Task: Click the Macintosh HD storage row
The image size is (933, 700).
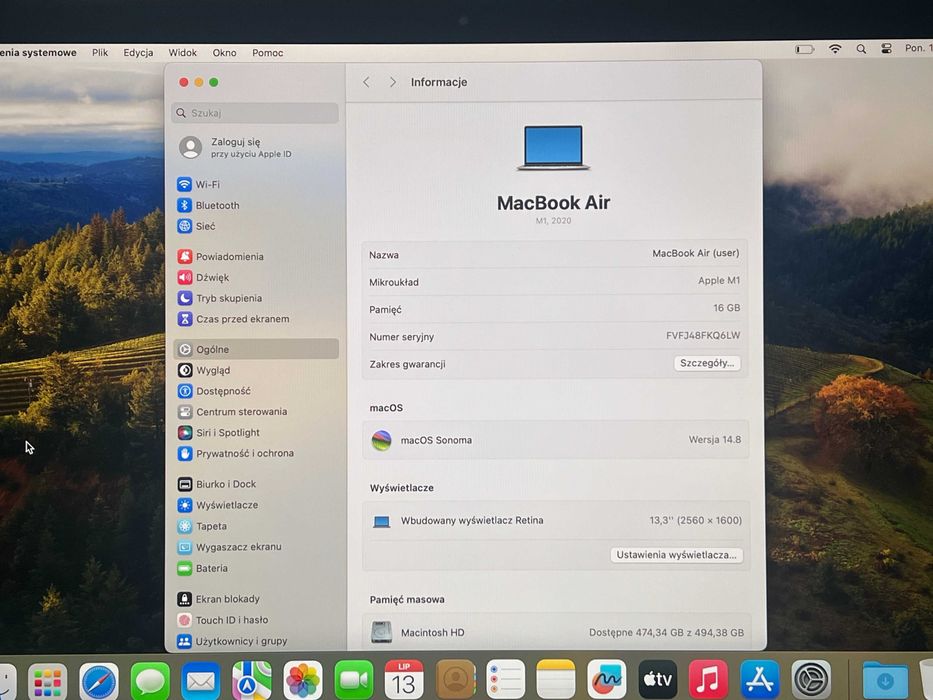Action: (557, 632)
